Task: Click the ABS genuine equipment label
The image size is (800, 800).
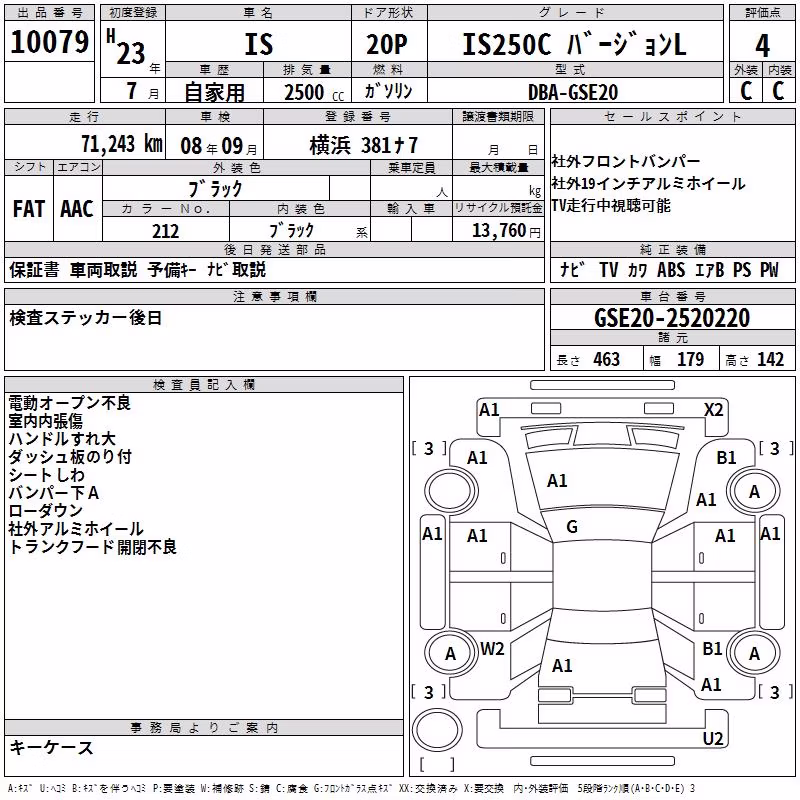Action: coord(671,270)
